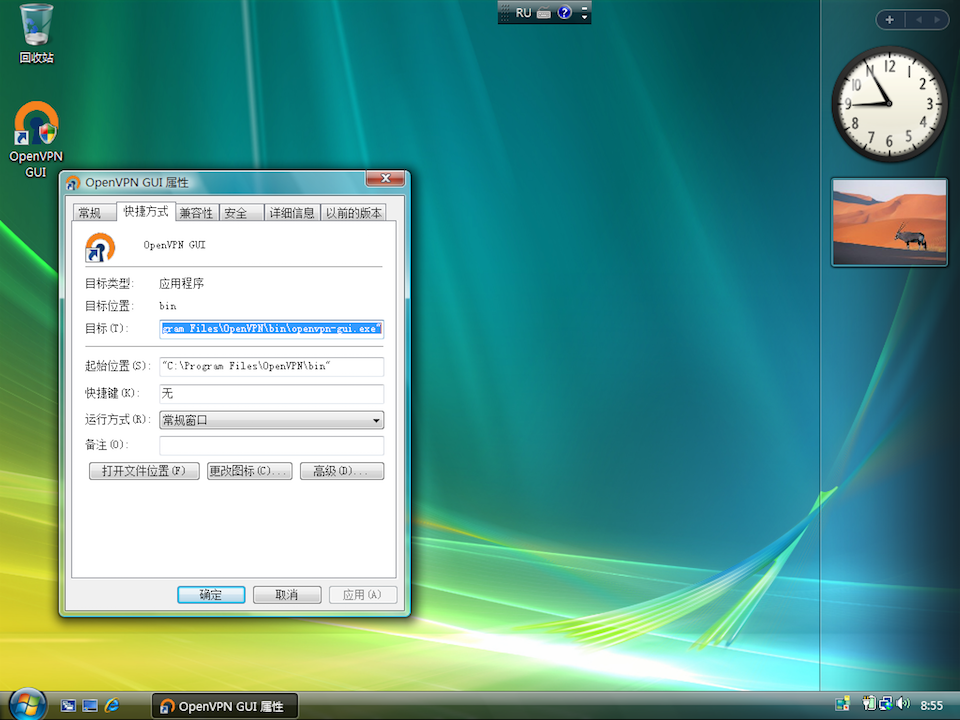Open the Windows Start orb
This screenshot has width=960, height=720.
pyautogui.click(x=27, y=704)
